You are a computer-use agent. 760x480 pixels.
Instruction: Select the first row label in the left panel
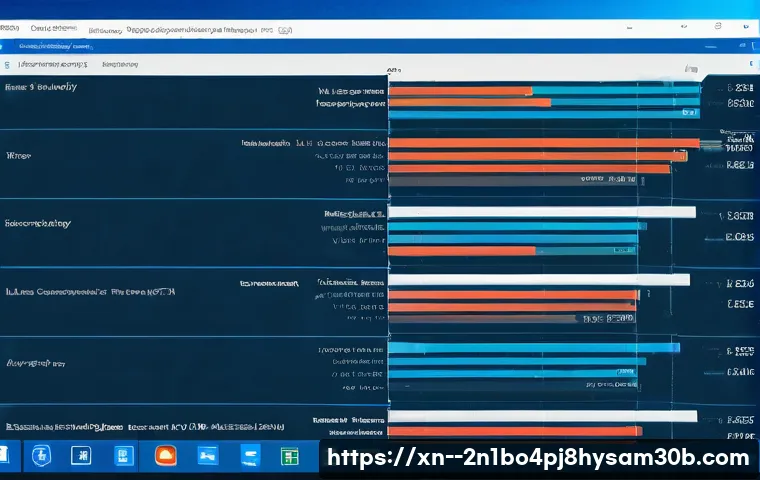40,88
